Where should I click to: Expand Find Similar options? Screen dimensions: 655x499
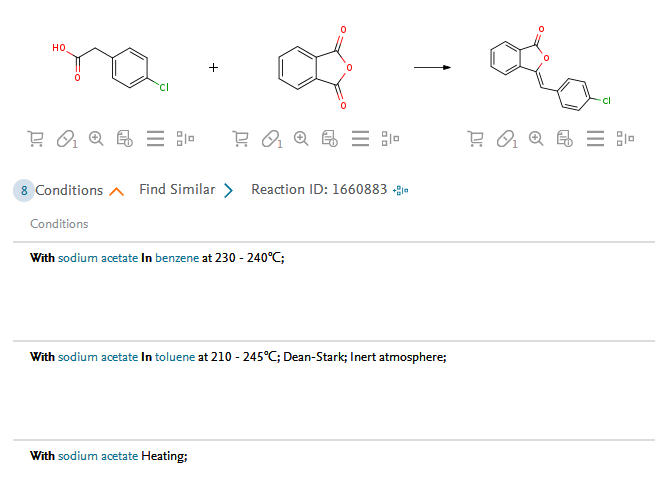[228, 190]
